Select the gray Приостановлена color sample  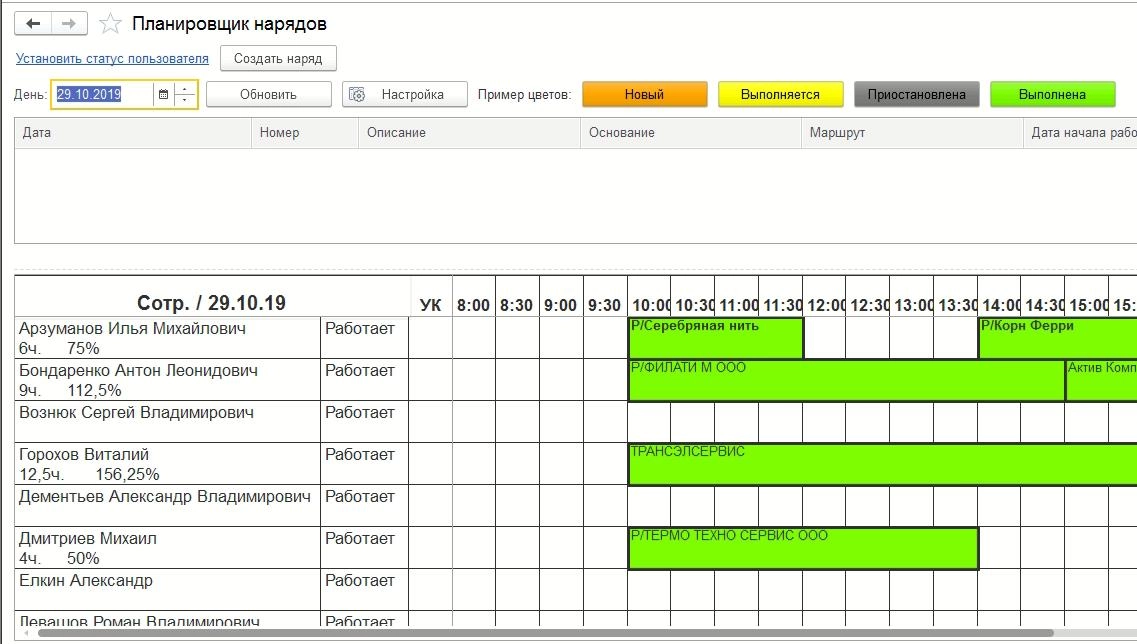click(x=917, y=94)
